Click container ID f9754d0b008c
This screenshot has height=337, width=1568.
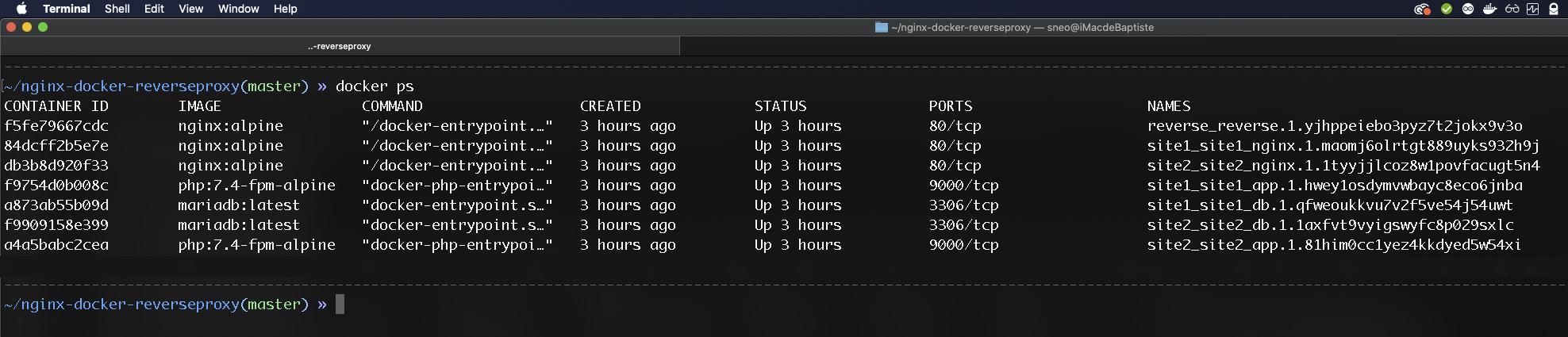56,186
